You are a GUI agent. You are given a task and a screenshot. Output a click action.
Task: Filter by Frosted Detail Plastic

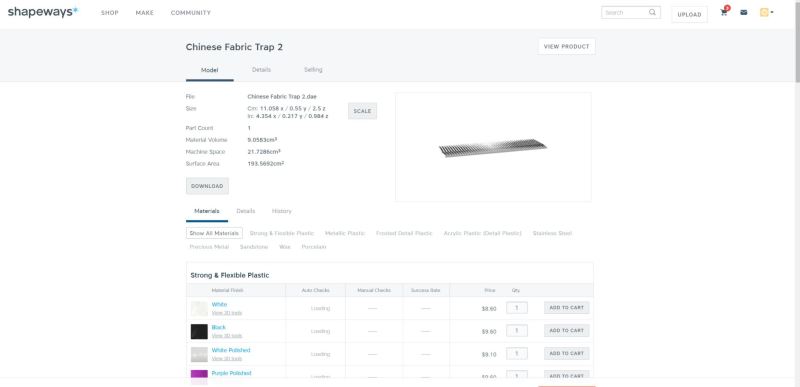tap(404, 233)
